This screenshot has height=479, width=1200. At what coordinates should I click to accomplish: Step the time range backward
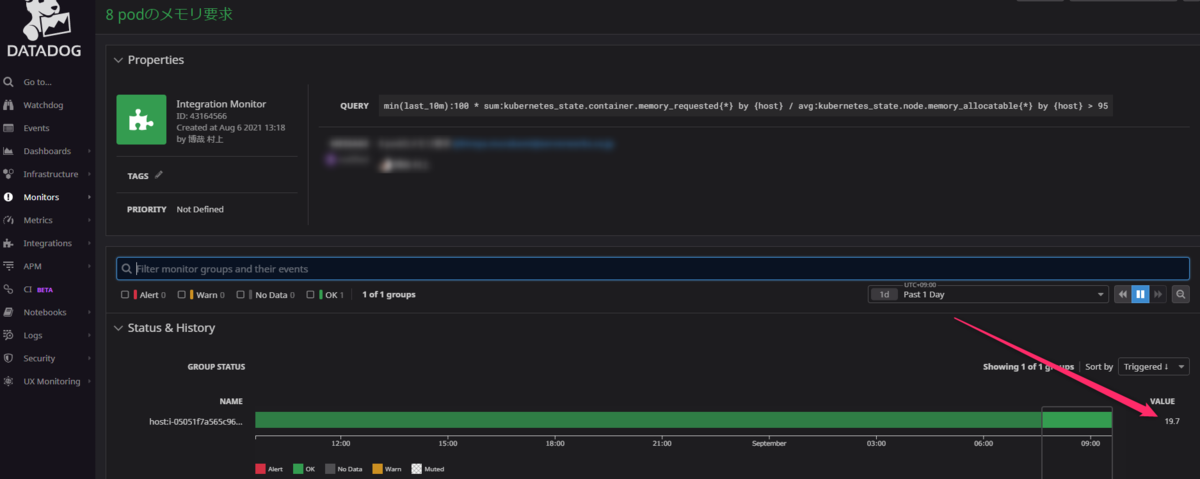click(x=1123, y=294)
